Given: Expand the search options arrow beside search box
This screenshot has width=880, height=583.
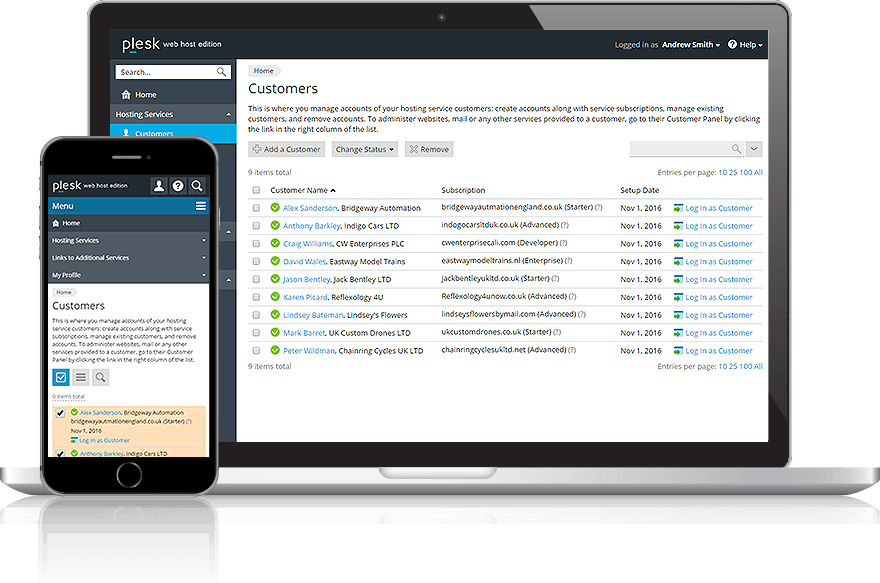Looking at the screenshot, I should [x=754, y=149].
